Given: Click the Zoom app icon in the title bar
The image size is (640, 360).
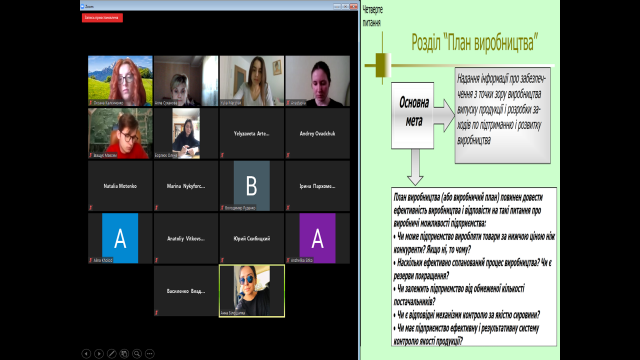Looking at the screenshot, I should point(83,6).
